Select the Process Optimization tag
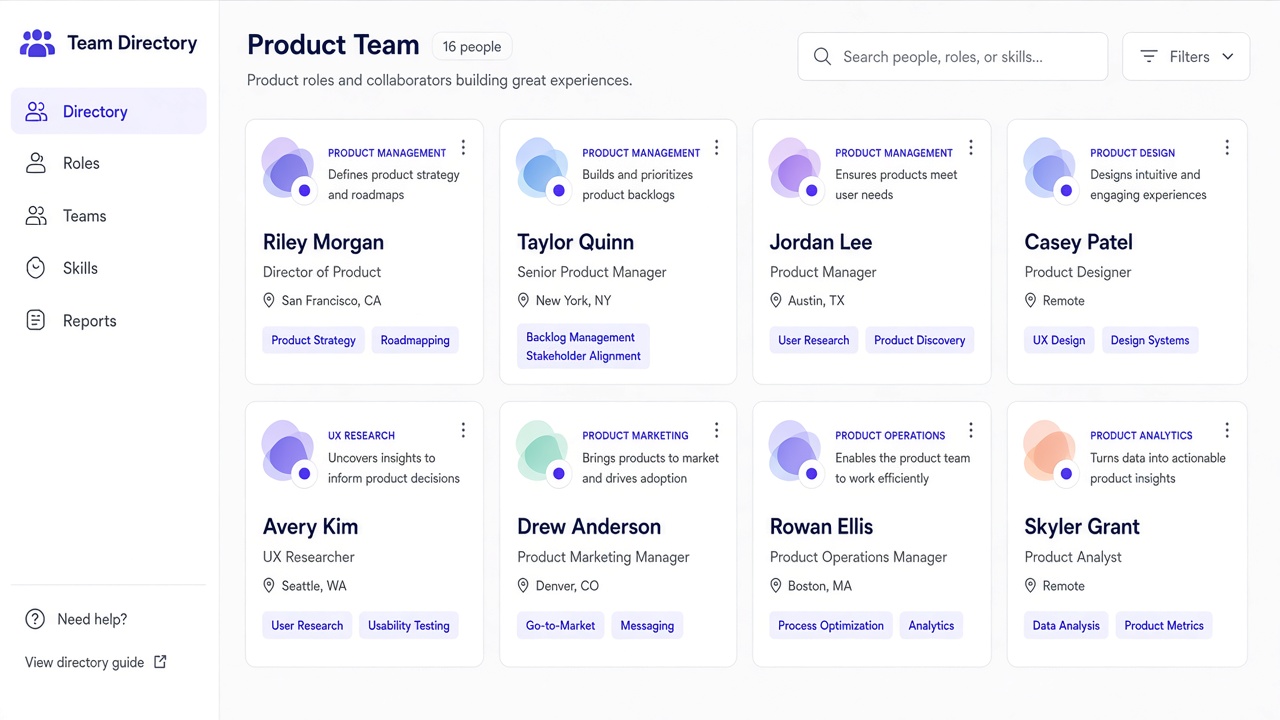 (831, 625)
